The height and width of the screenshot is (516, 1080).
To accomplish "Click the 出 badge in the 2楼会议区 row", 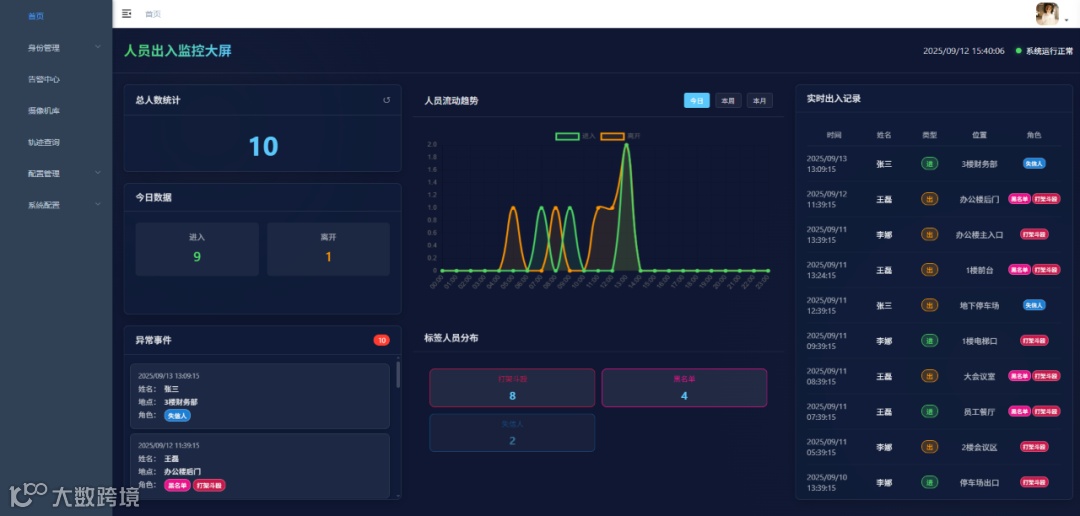I will tap(929, 447).
